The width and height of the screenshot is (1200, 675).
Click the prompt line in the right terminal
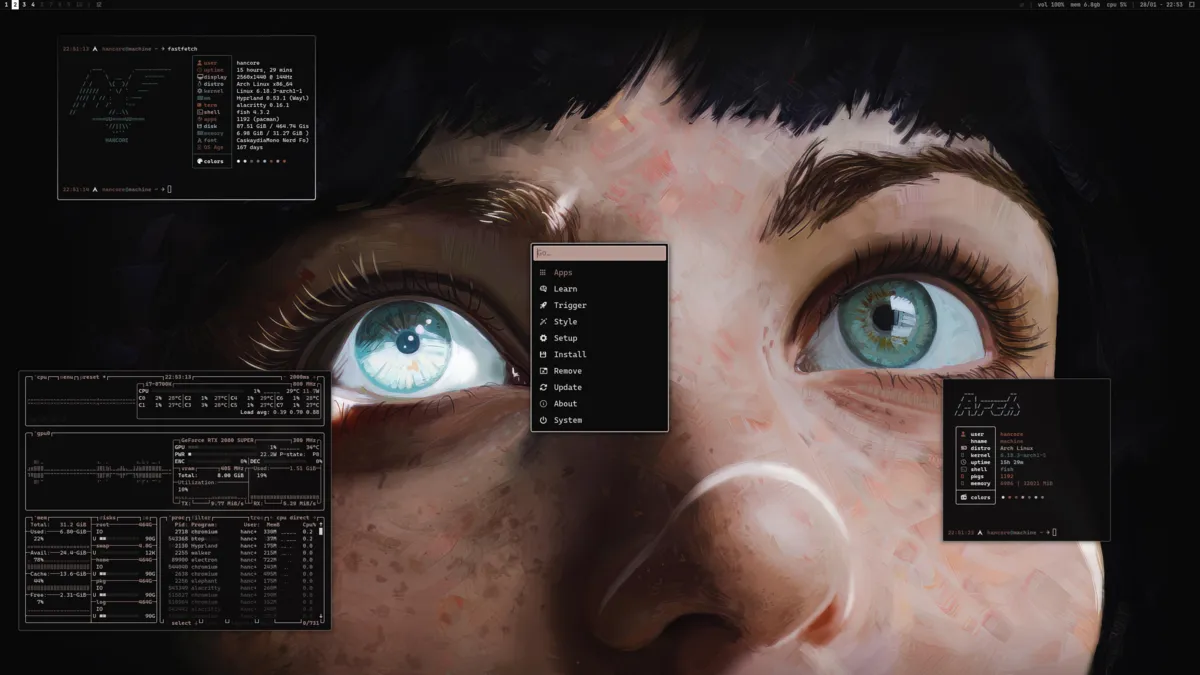click(x=1001, y=532)
